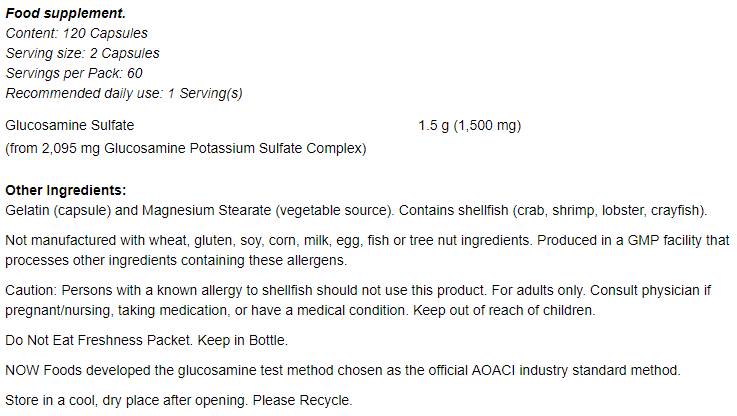Click the 'Glucosamine Potassium Sulfate Complex' source line

coord(186,148)
